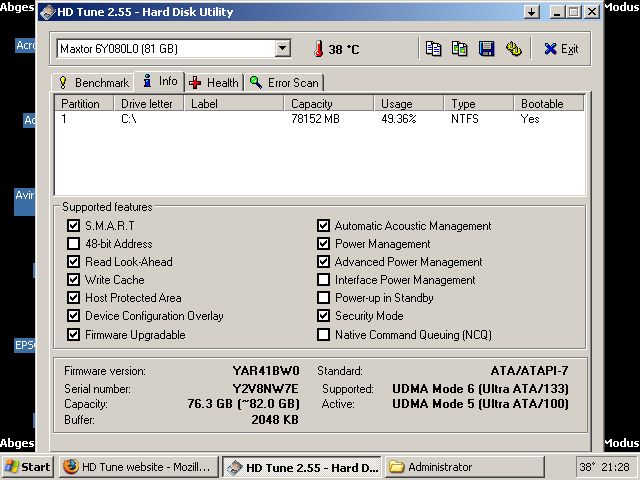Screen dimensions: 640x480
Task: Toggle the 48-bit Address checkbox
Action: point(73,244)
